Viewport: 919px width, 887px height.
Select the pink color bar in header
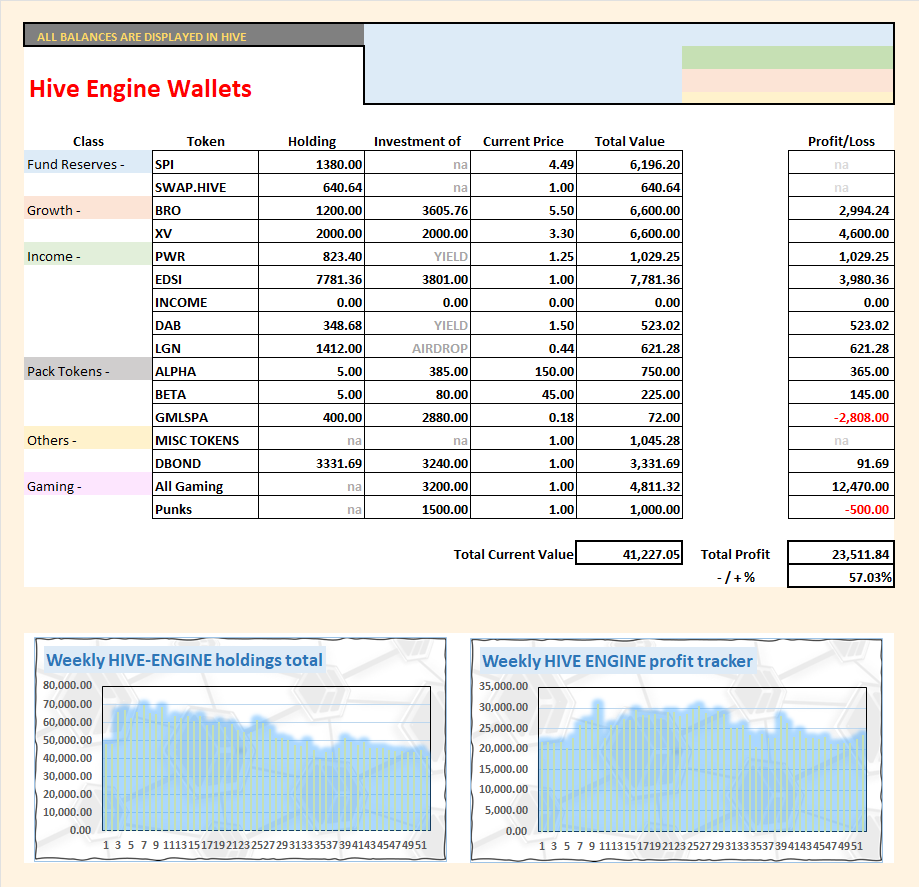[787, 80]
